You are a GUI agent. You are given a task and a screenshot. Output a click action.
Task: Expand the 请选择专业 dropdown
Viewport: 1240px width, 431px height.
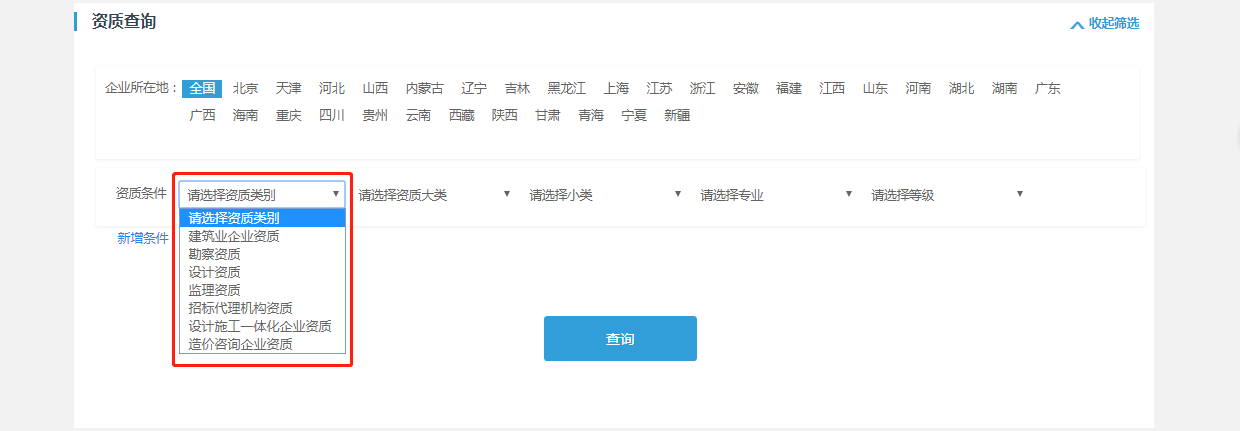coord(776,195)
